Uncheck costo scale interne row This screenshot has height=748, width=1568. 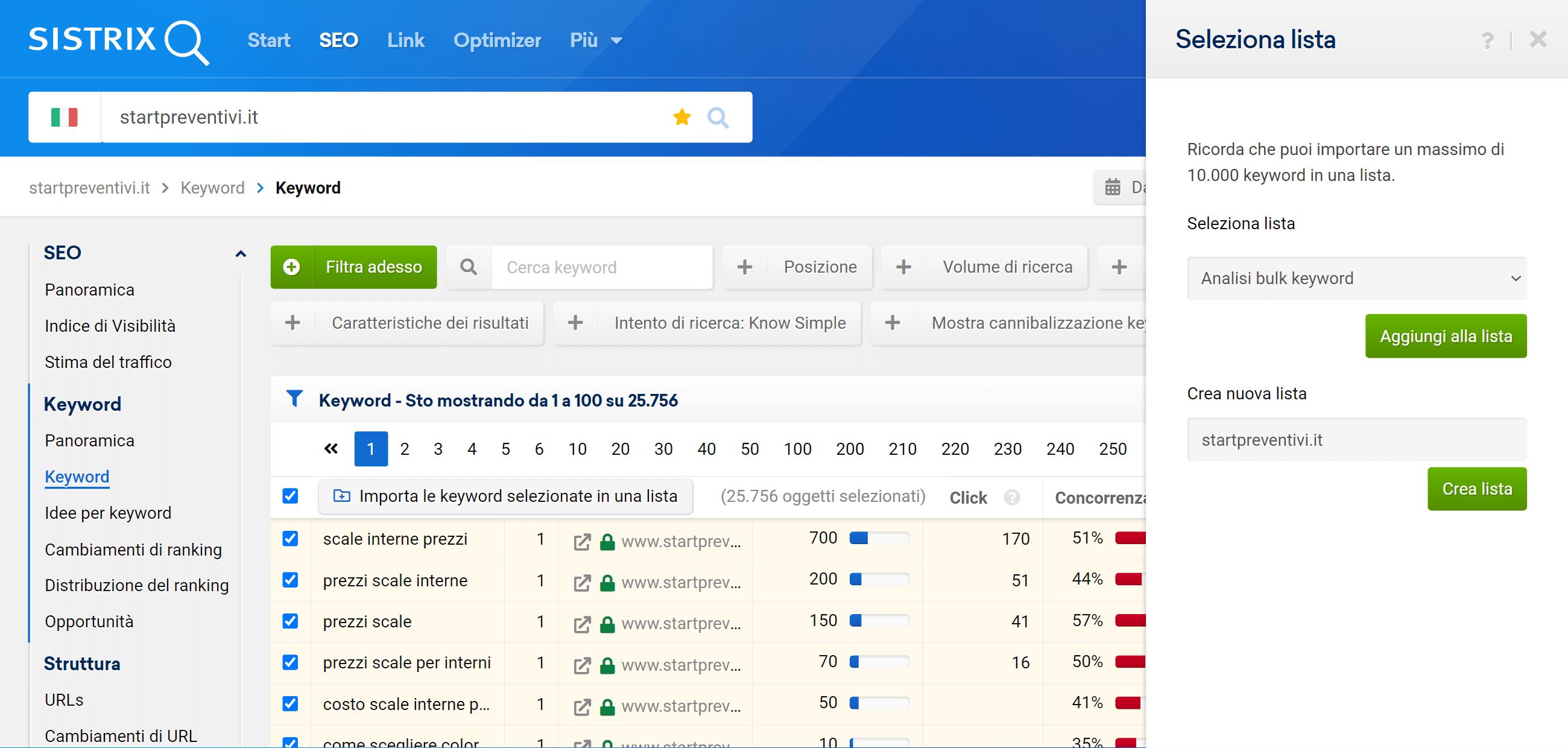pos(290,703)
